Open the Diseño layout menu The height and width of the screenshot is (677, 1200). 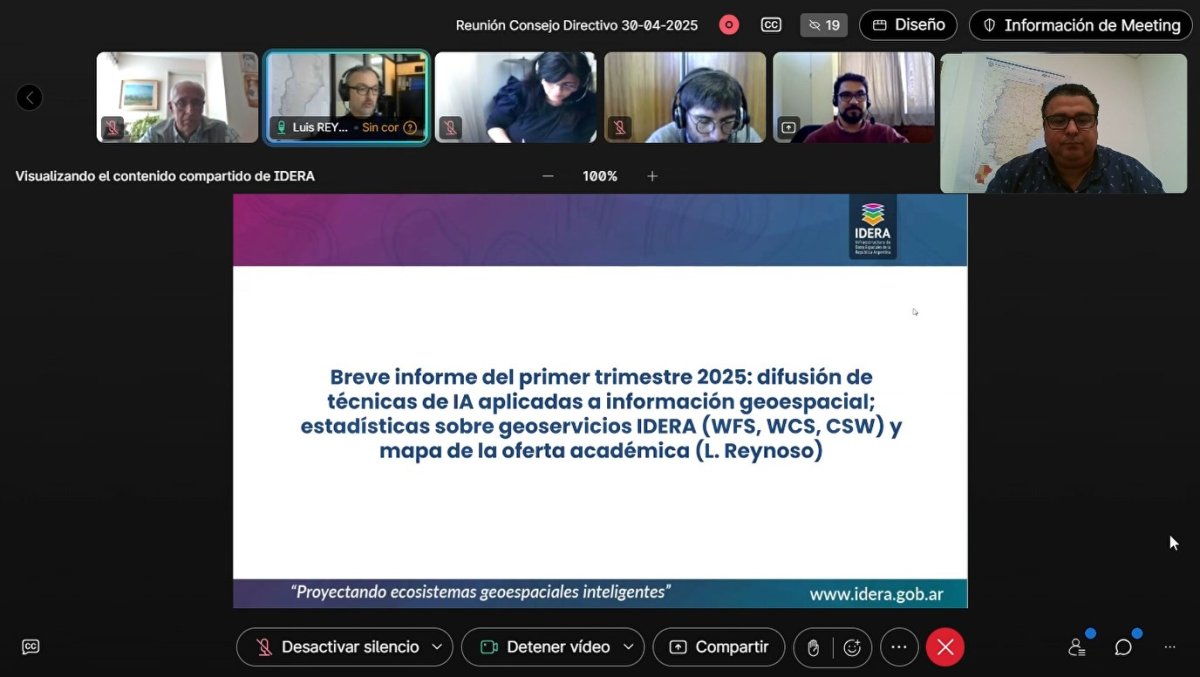(x=908, y=25)
